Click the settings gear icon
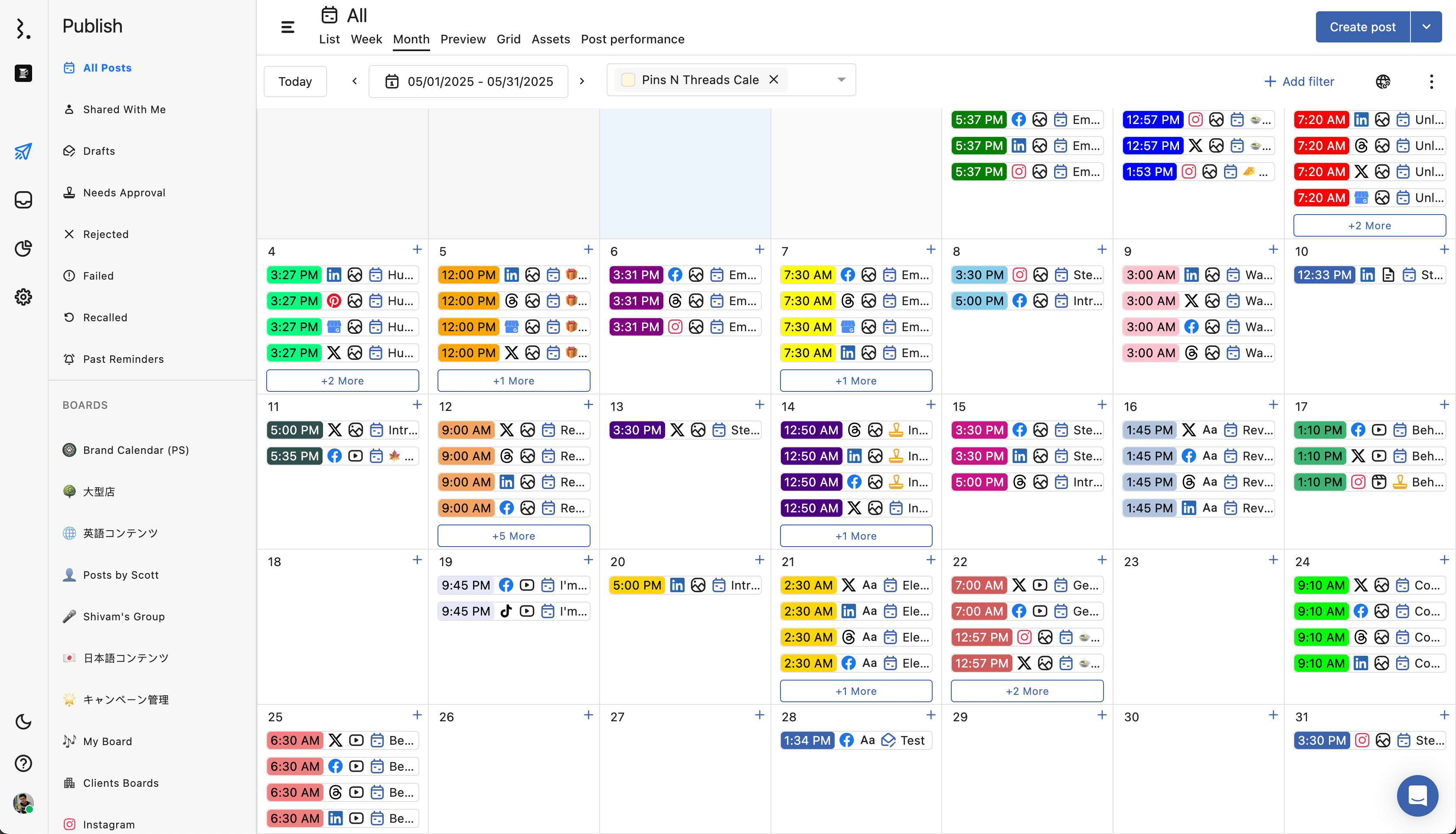The height and width of the screenshot is (834, 1456). [23, 296]
